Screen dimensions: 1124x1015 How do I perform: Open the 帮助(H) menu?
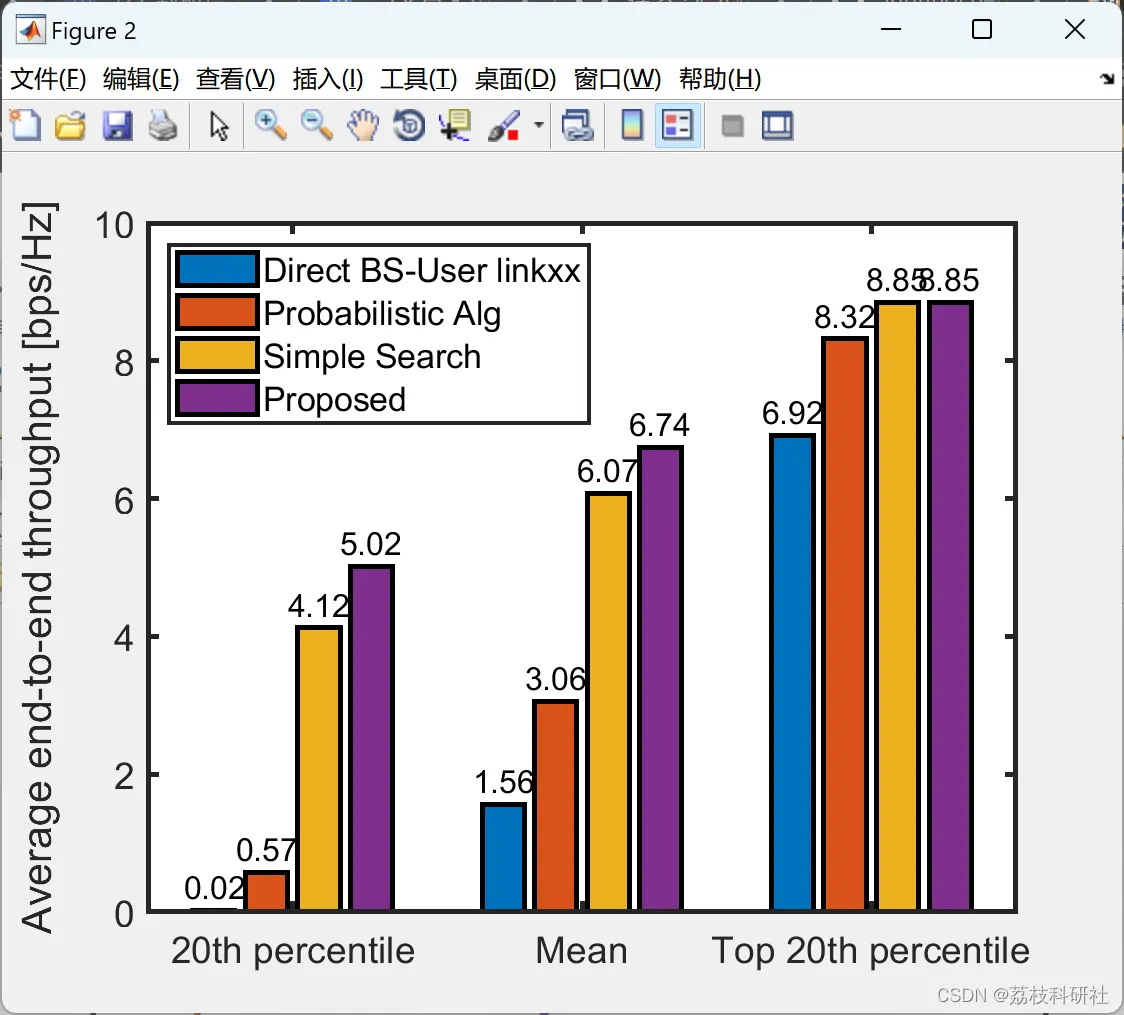720,79
